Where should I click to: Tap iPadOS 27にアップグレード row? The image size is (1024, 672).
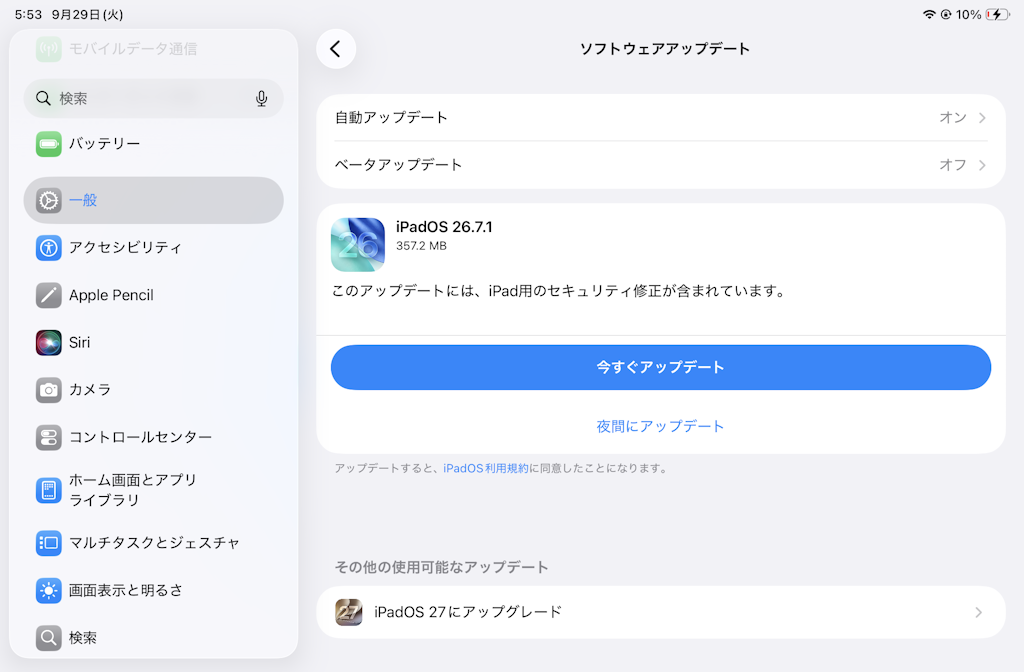tap(661, 613)
